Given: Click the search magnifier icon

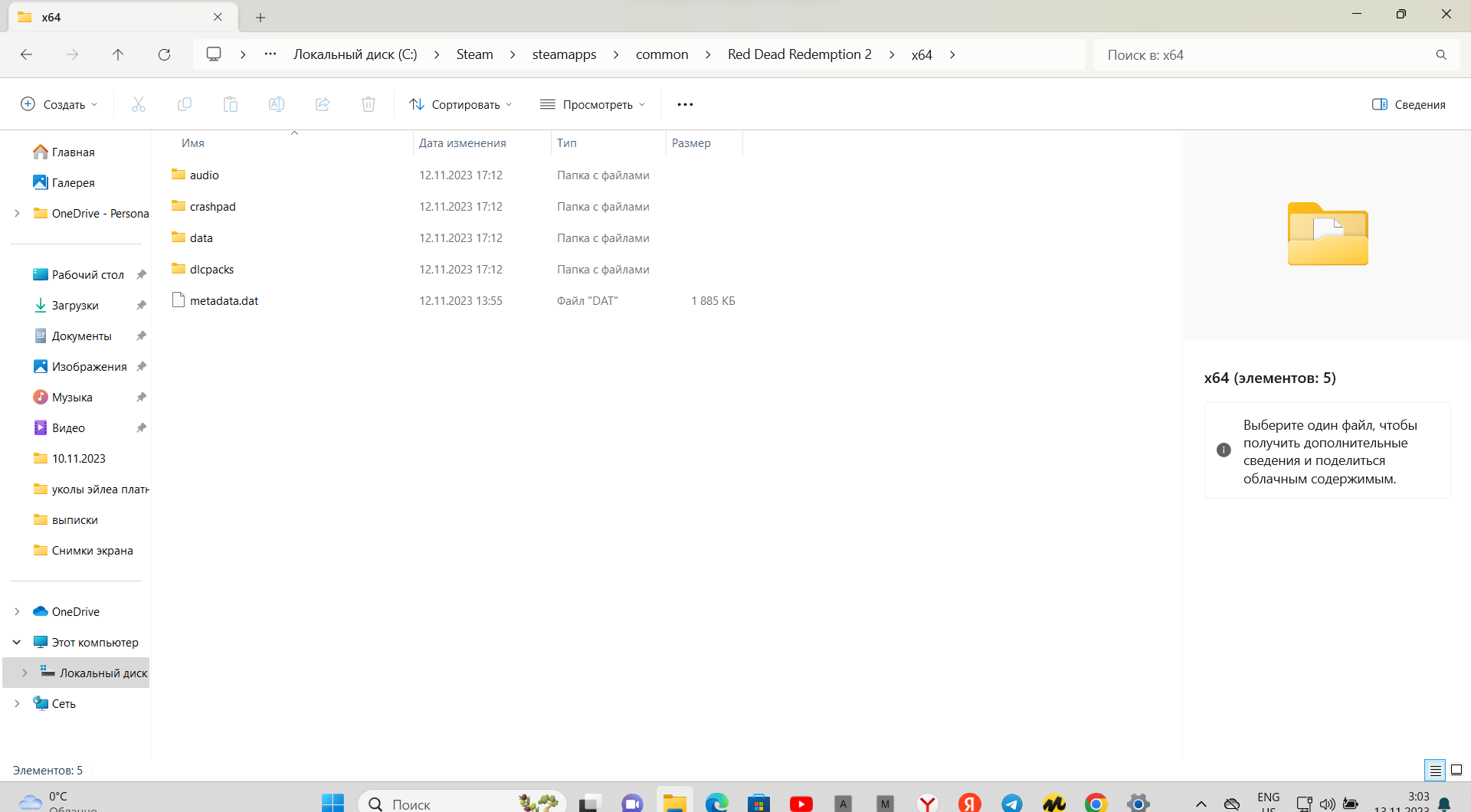Looking at the screenshot, I should click(x=1441, y=55).
